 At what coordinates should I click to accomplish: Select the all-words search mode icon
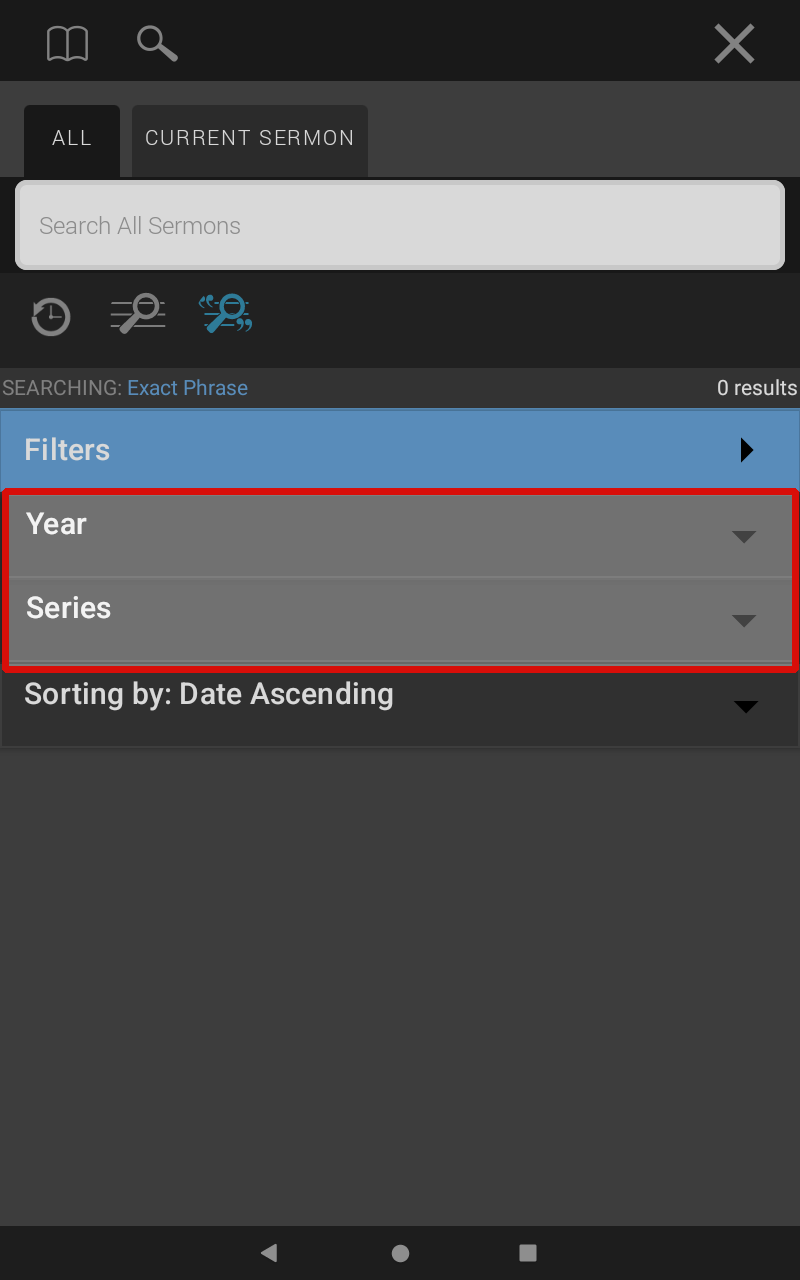click(x=138, y=314)
